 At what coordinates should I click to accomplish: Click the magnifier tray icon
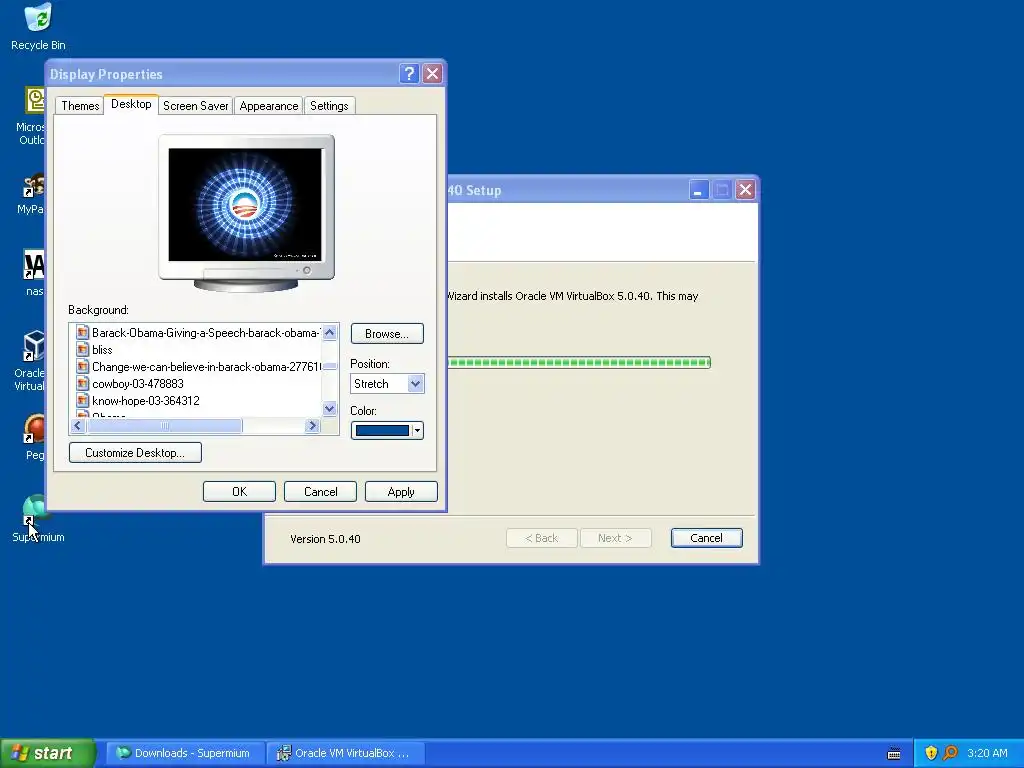(950, 753)
